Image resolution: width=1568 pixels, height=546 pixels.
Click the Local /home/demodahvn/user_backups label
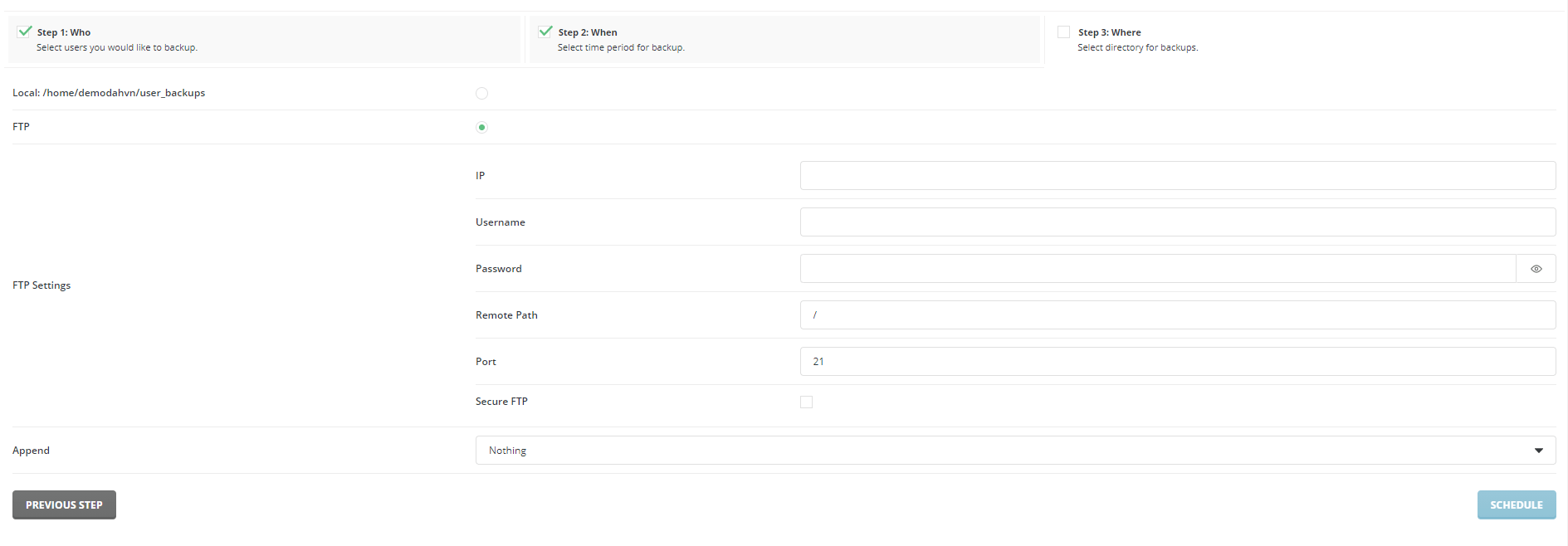(x=109, y=93)
